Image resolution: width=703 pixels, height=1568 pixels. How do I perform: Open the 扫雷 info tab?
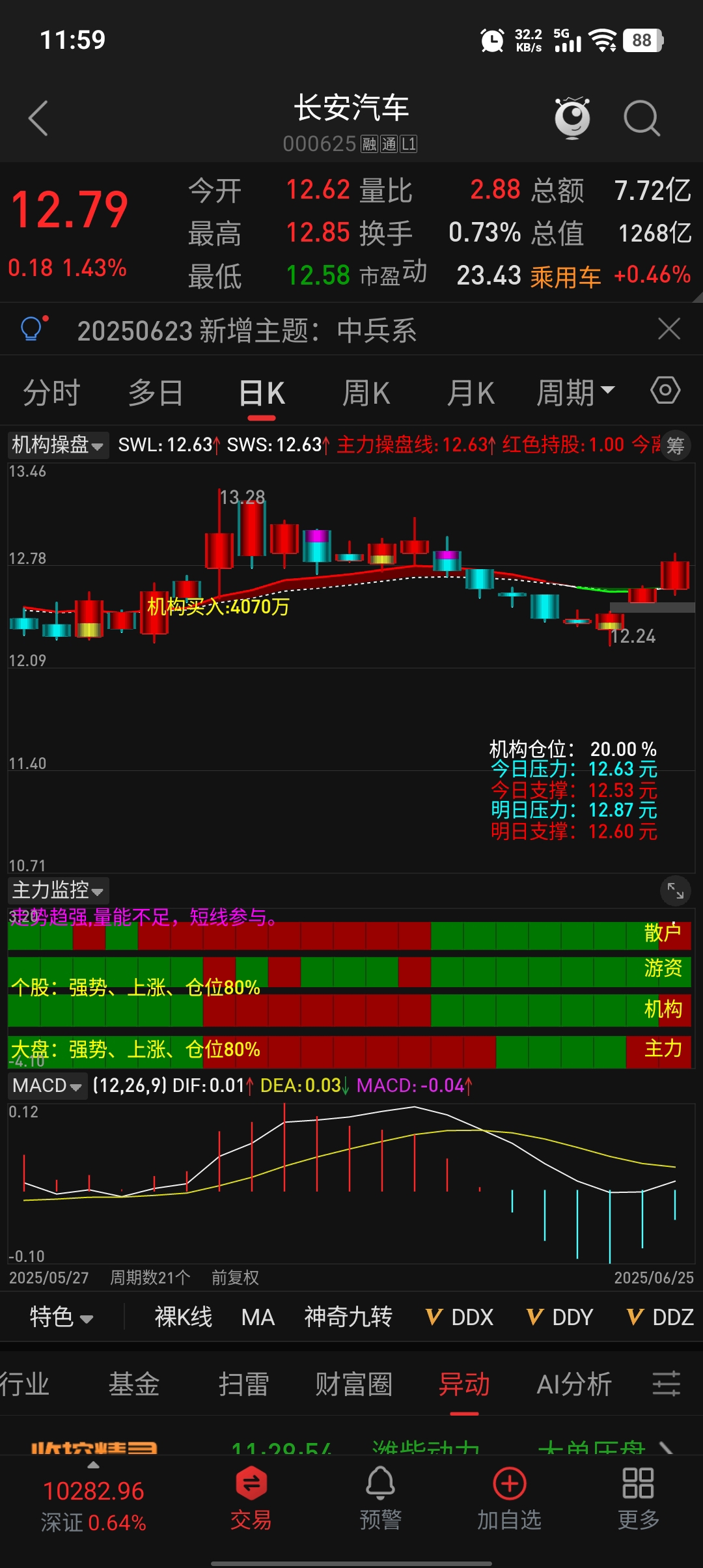pos(244,1384)
